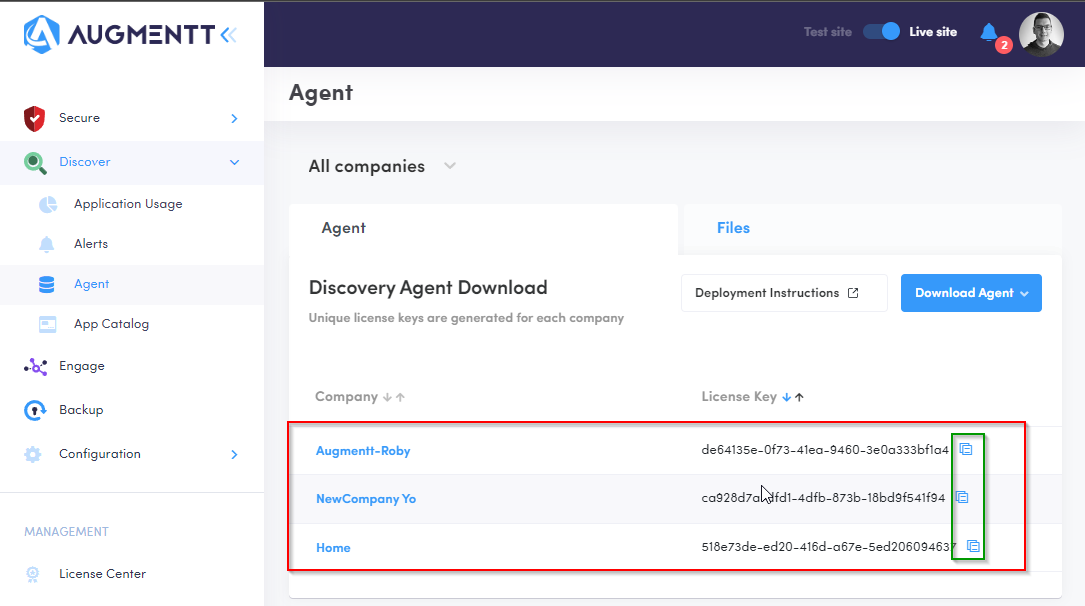Viewport: 1085px width, 606px height.
Task: Open Application Usage menu item
Action: [128, 204]
